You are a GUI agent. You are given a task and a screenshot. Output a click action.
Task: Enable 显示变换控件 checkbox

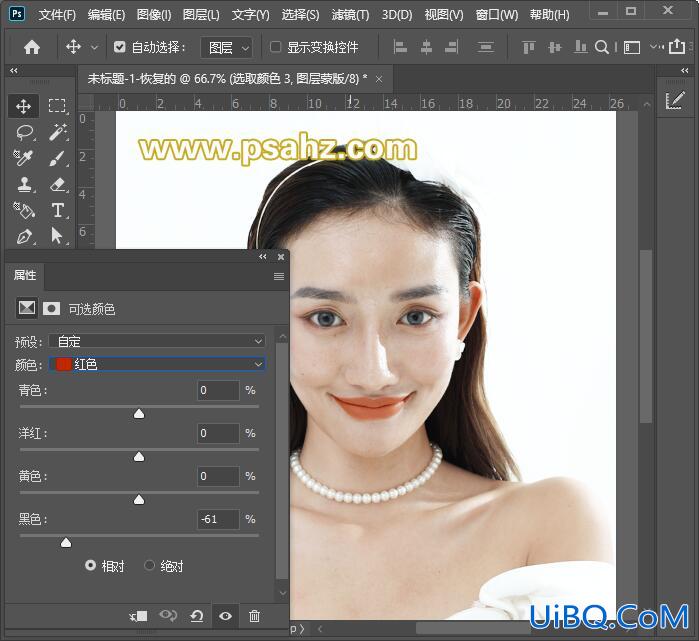(275, 46)
